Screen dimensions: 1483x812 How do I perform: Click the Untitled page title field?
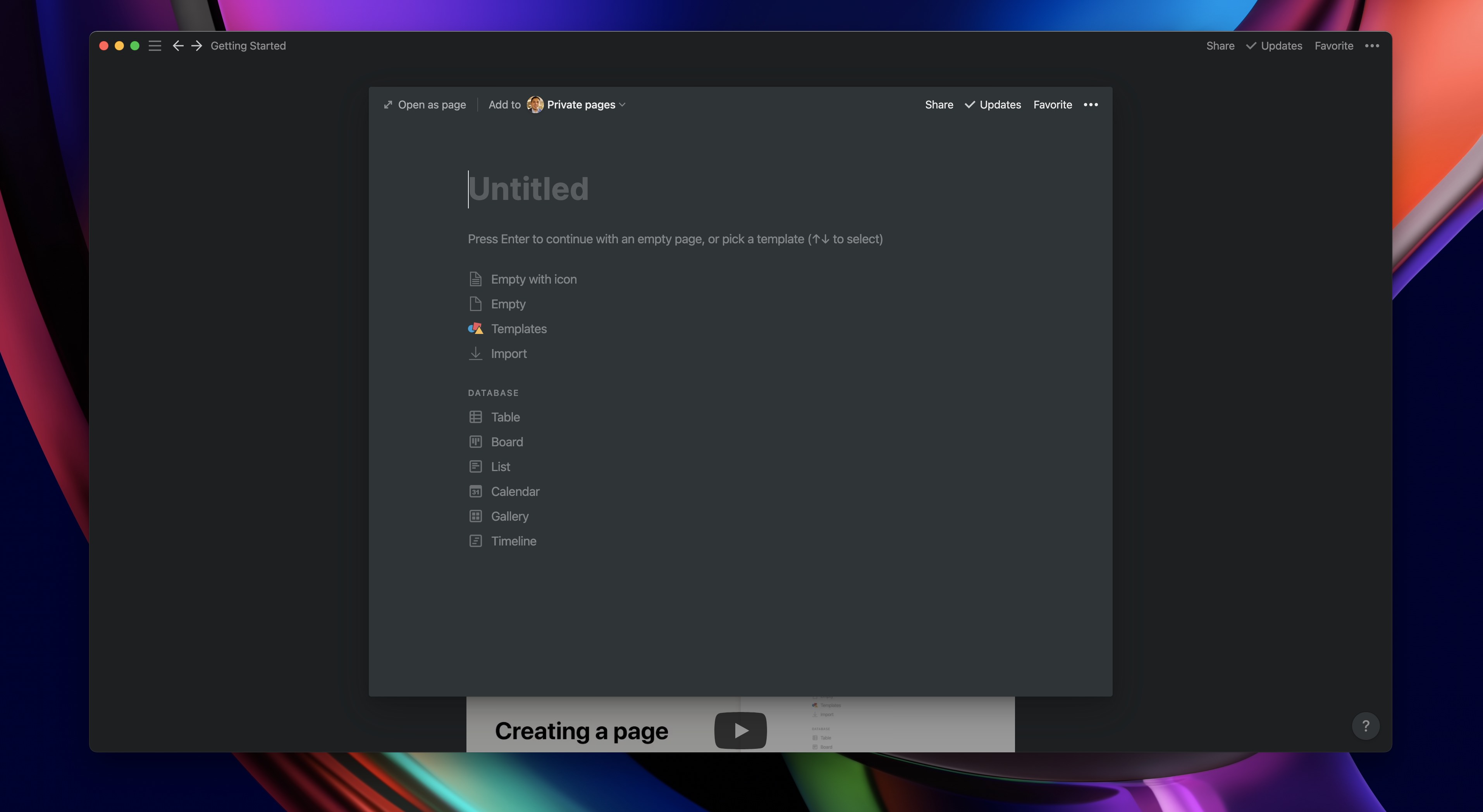528,189
